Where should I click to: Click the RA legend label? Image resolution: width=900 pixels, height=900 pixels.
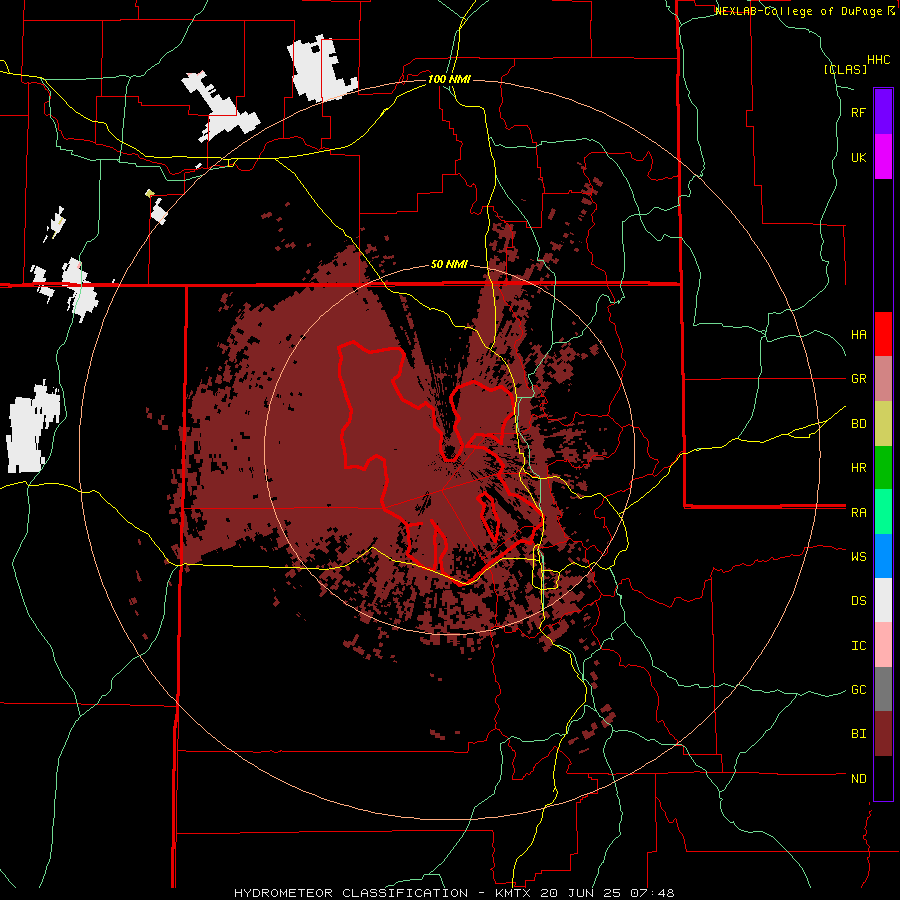[x=859, y=513]
